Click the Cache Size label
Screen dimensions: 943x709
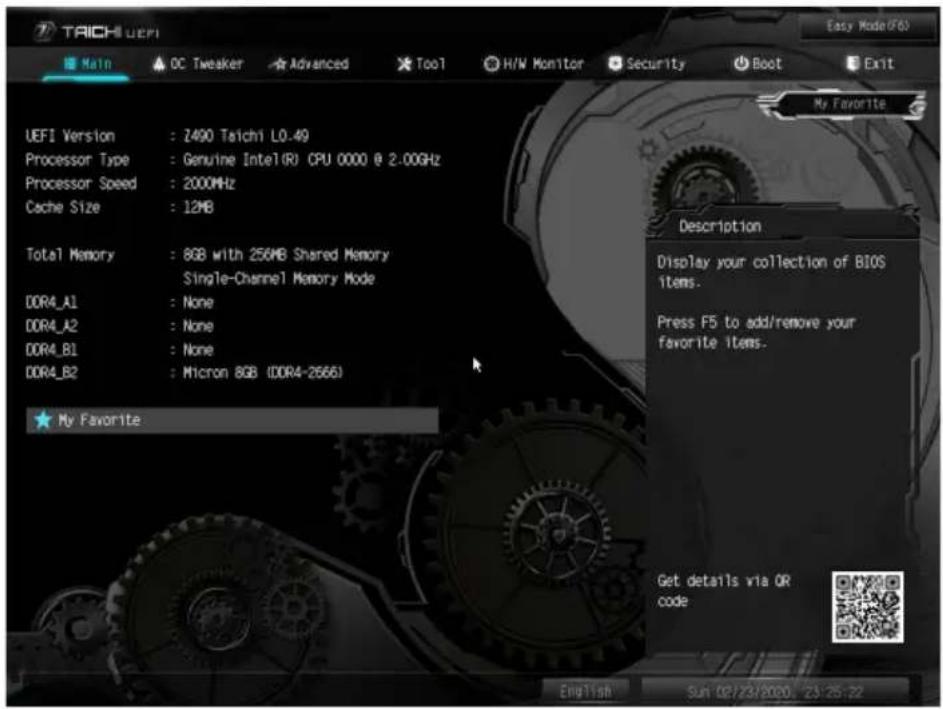coord(63,207)
